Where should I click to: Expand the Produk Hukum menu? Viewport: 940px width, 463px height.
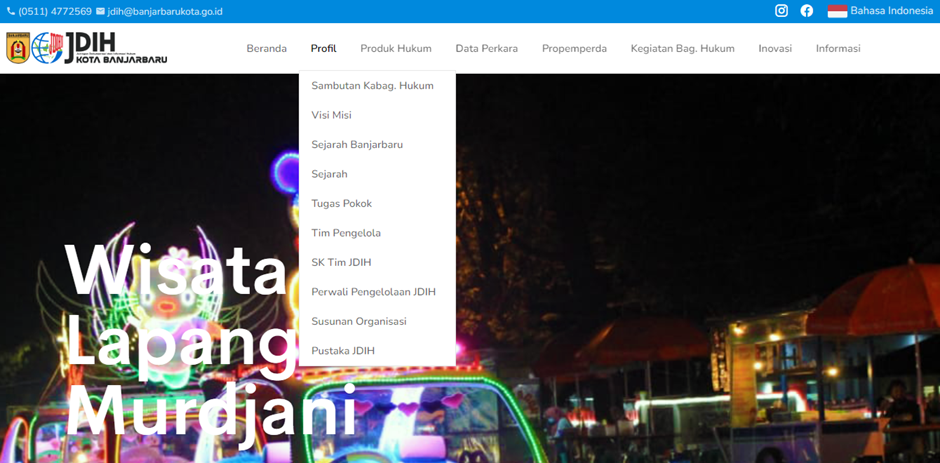[x=396, y=48]
